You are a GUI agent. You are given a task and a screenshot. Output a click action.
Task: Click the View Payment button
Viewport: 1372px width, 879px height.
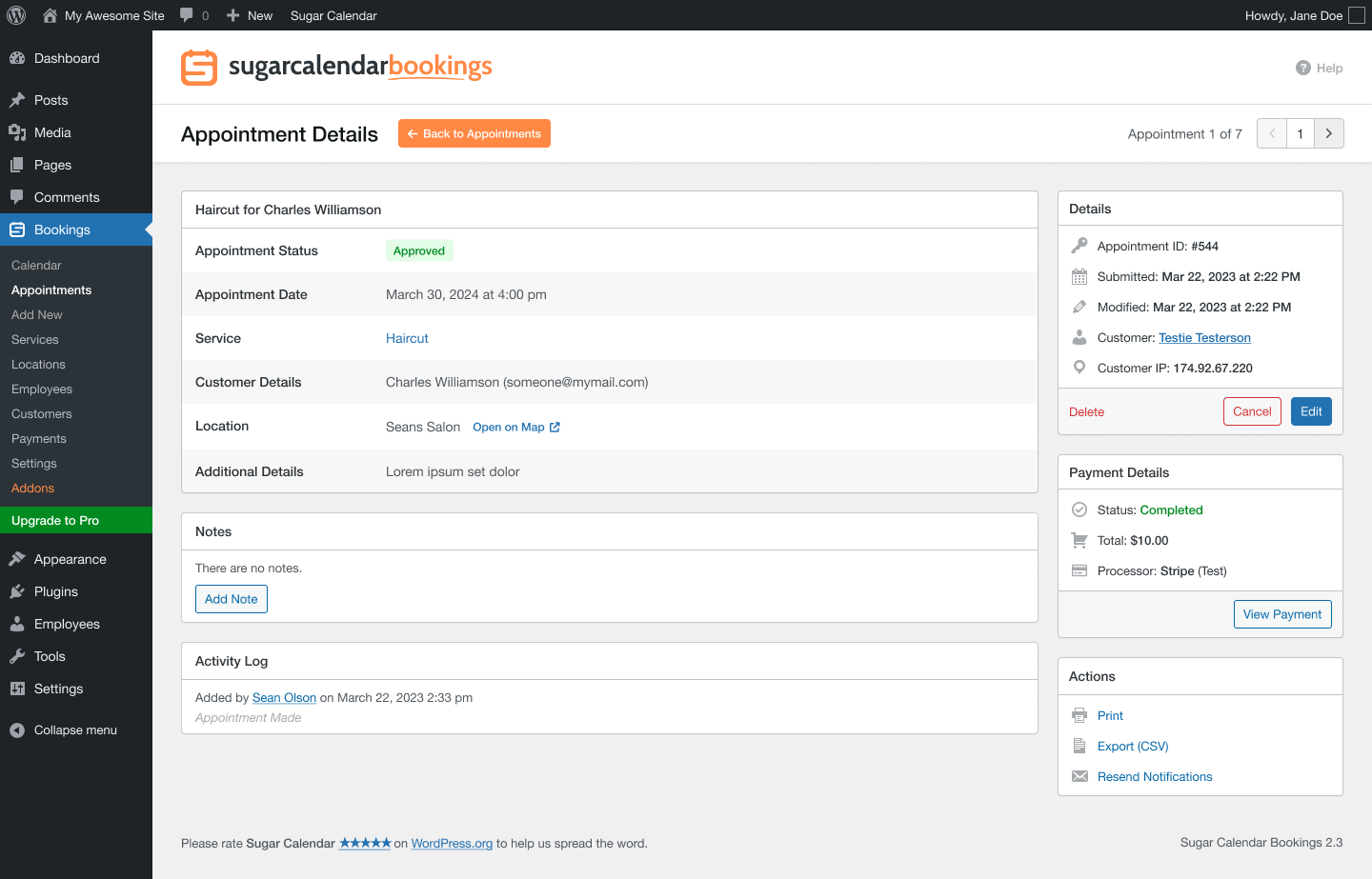point(1282,614)
